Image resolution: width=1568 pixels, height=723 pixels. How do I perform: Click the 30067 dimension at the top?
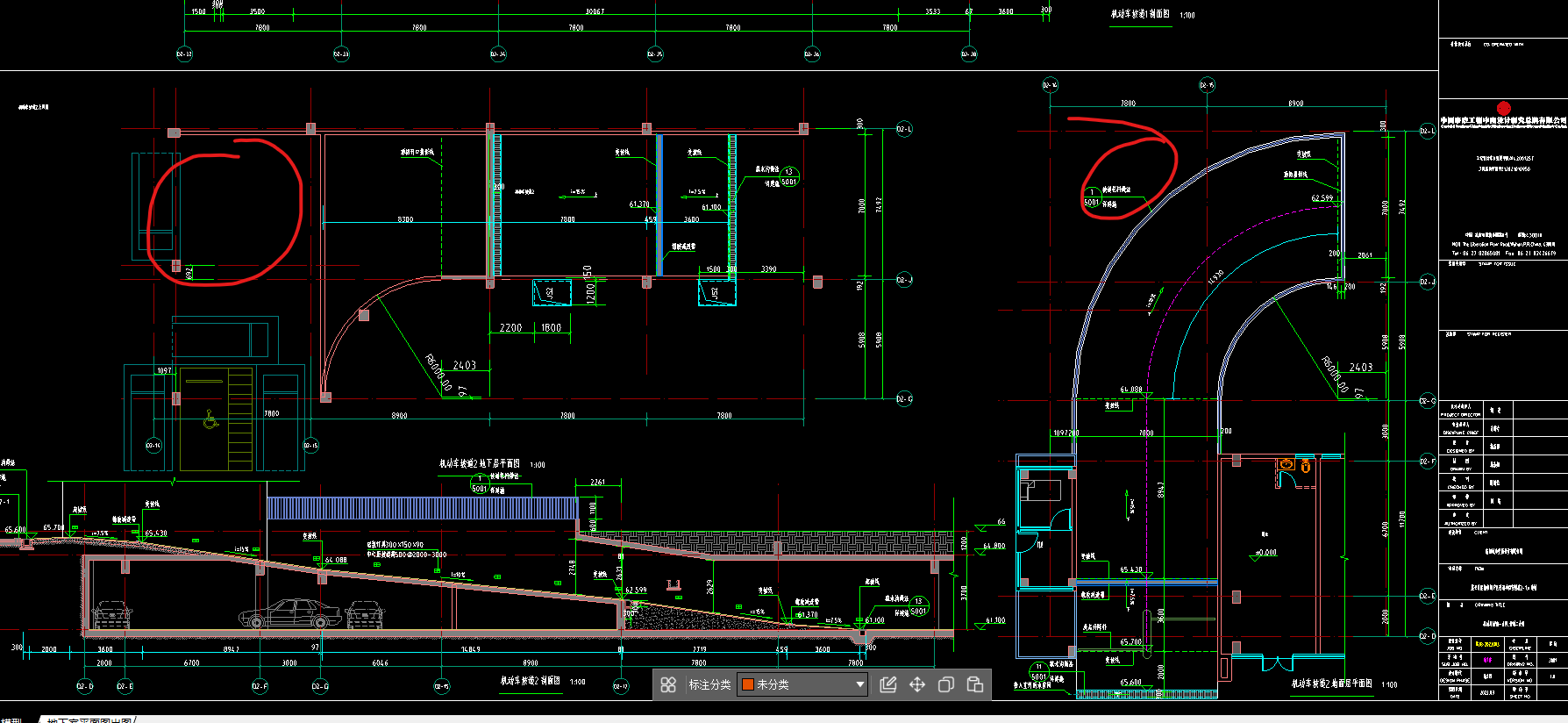point(595,11)
